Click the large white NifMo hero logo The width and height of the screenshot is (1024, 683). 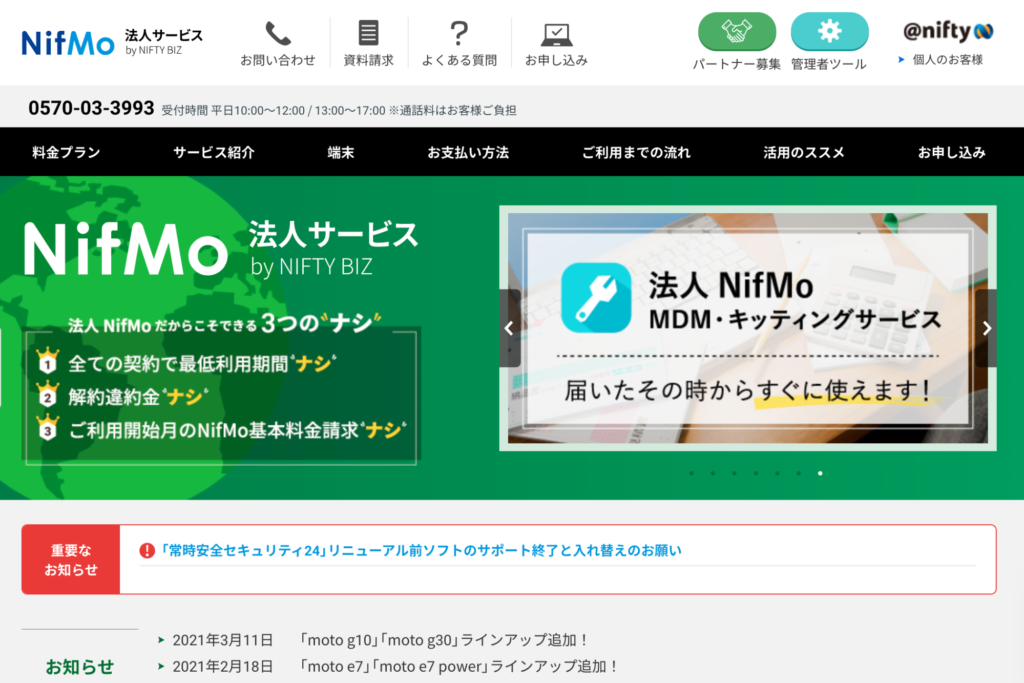[125, 249]
